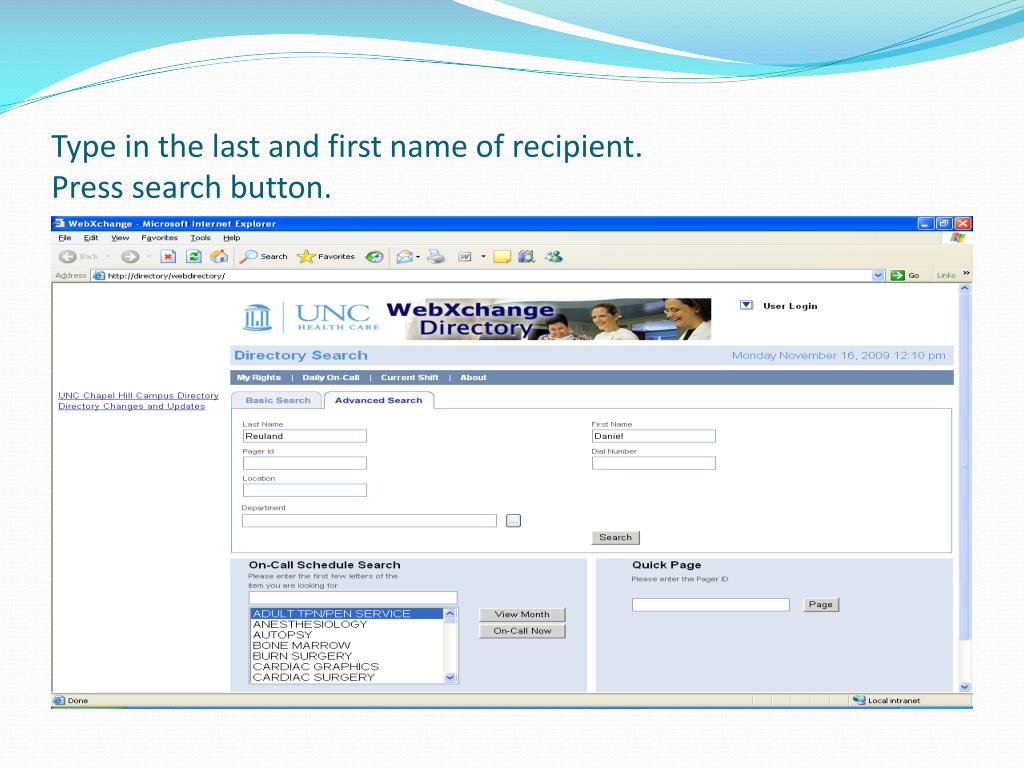
Task: Stop page loading with the red X icon
Action: [x=168, y=257]
